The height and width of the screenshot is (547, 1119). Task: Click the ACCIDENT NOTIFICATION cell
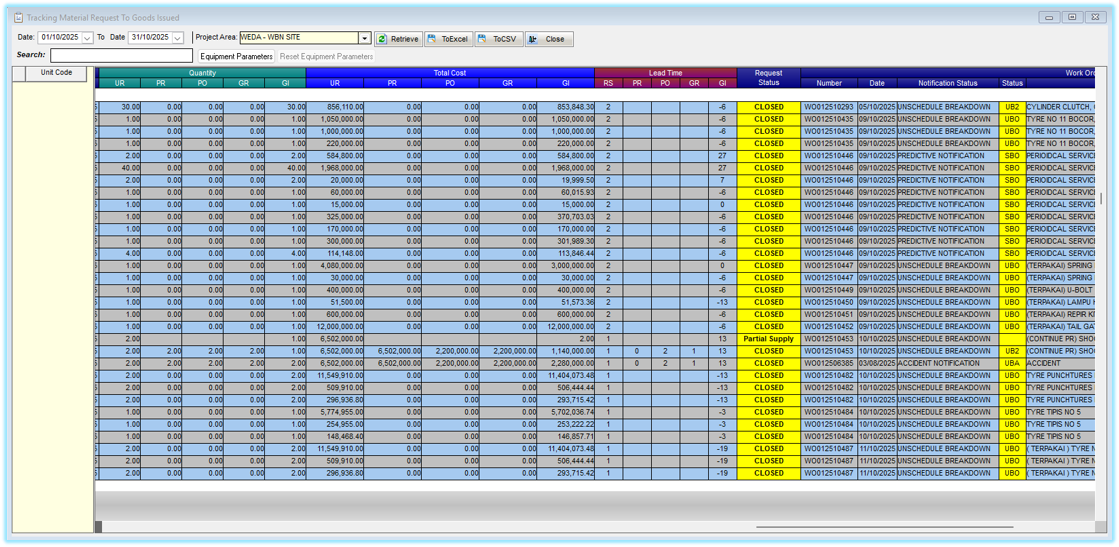tap(948, 363)
